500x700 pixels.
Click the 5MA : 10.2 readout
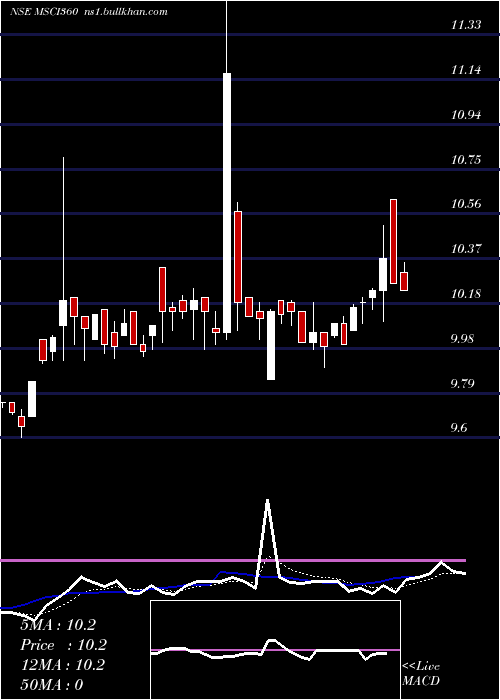click(x=58, y=625)
